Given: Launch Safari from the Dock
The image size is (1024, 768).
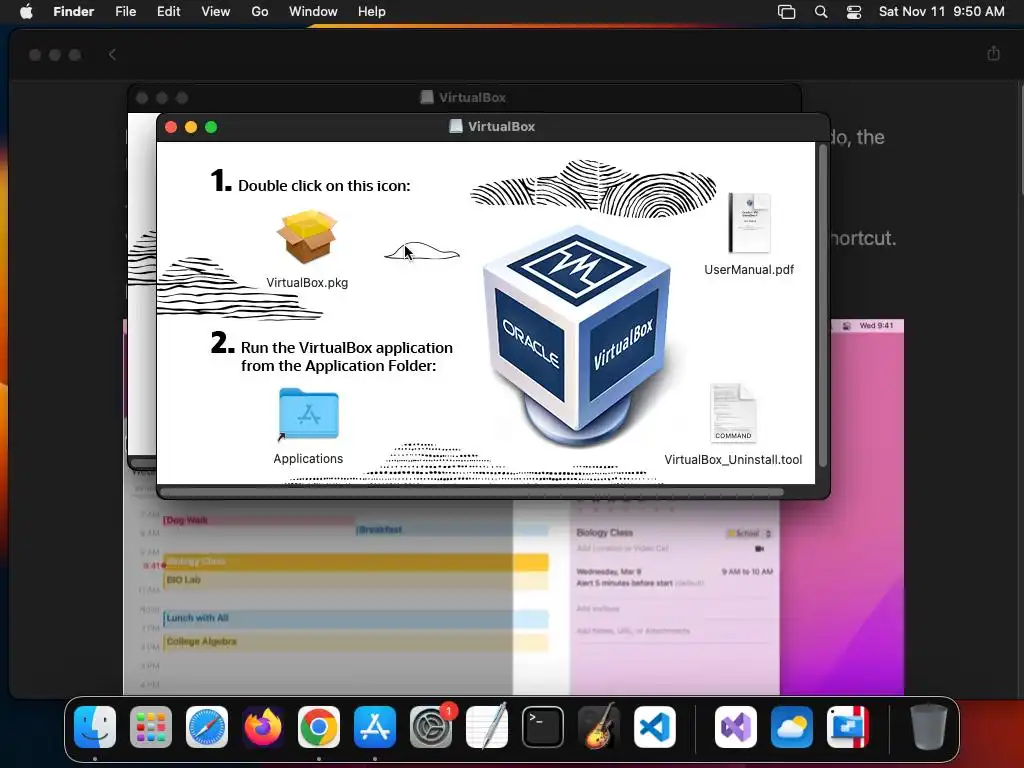Looking at the screenshot, I should click(x=207, y=727).
